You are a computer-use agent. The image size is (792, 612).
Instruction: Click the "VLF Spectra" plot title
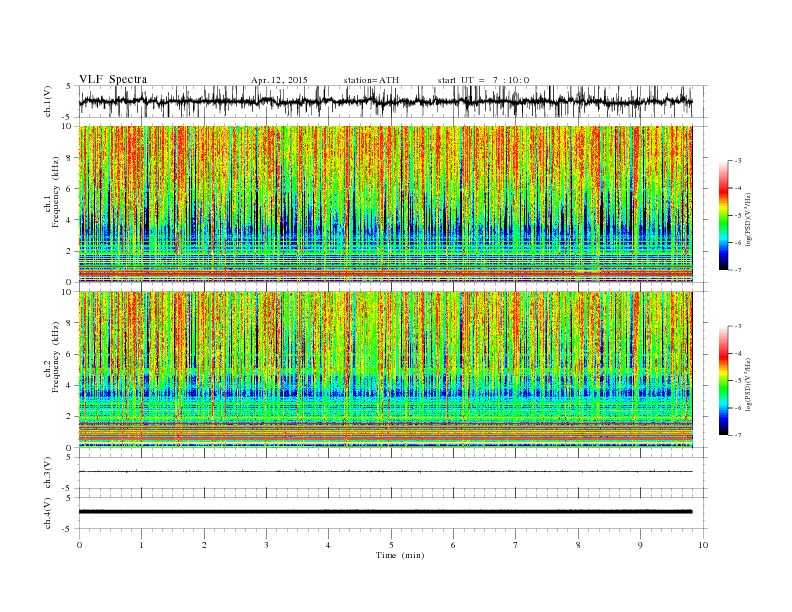click(x=113, y=79)
